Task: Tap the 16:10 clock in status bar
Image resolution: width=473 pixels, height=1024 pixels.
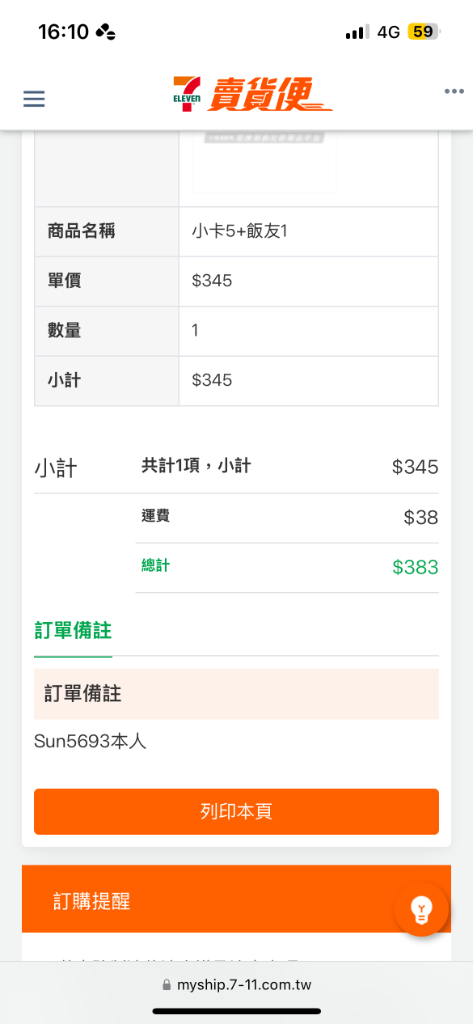Action: (x=63, y=32)
